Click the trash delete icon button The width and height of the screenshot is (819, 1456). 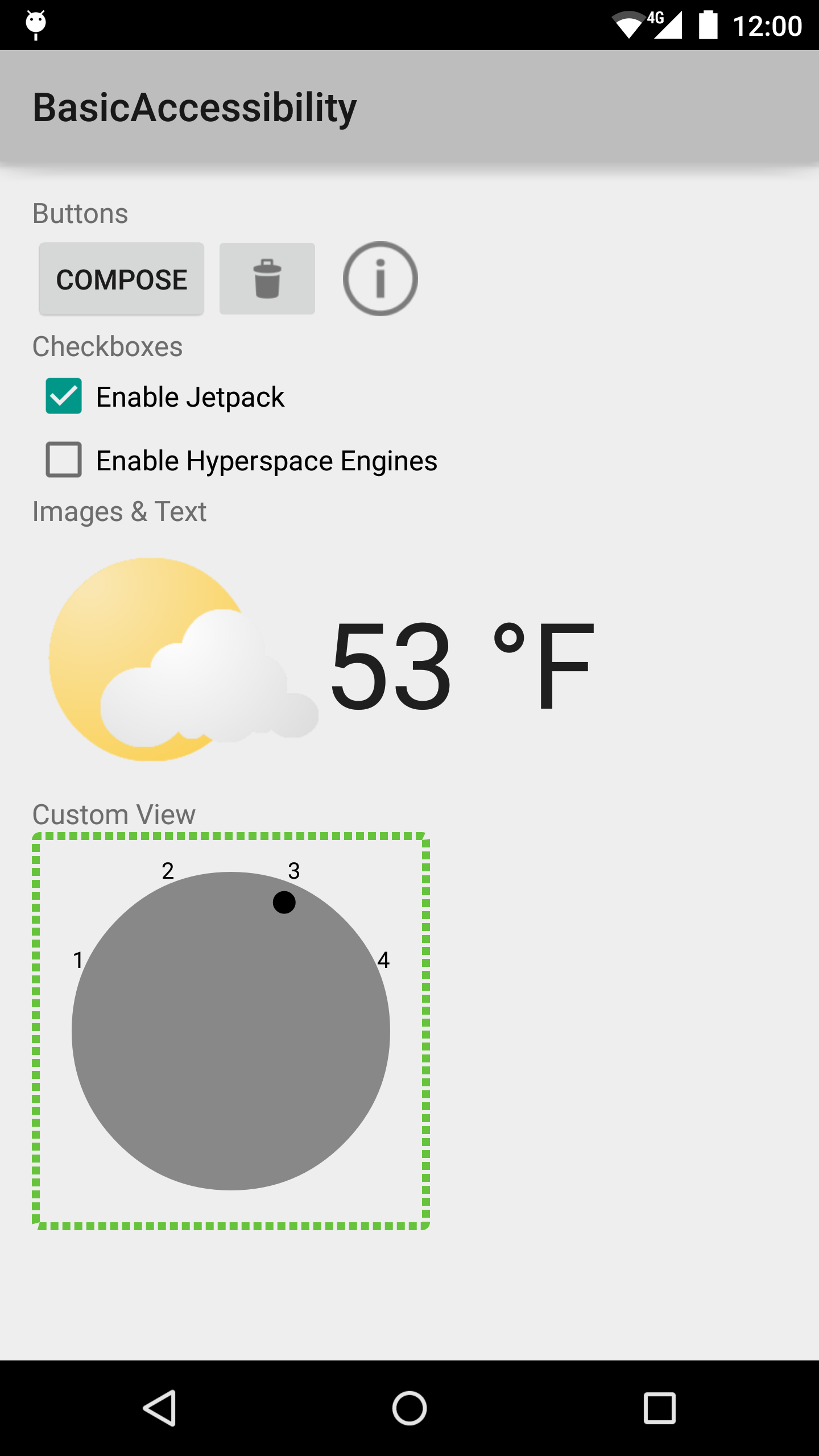[x=267, y=279]
